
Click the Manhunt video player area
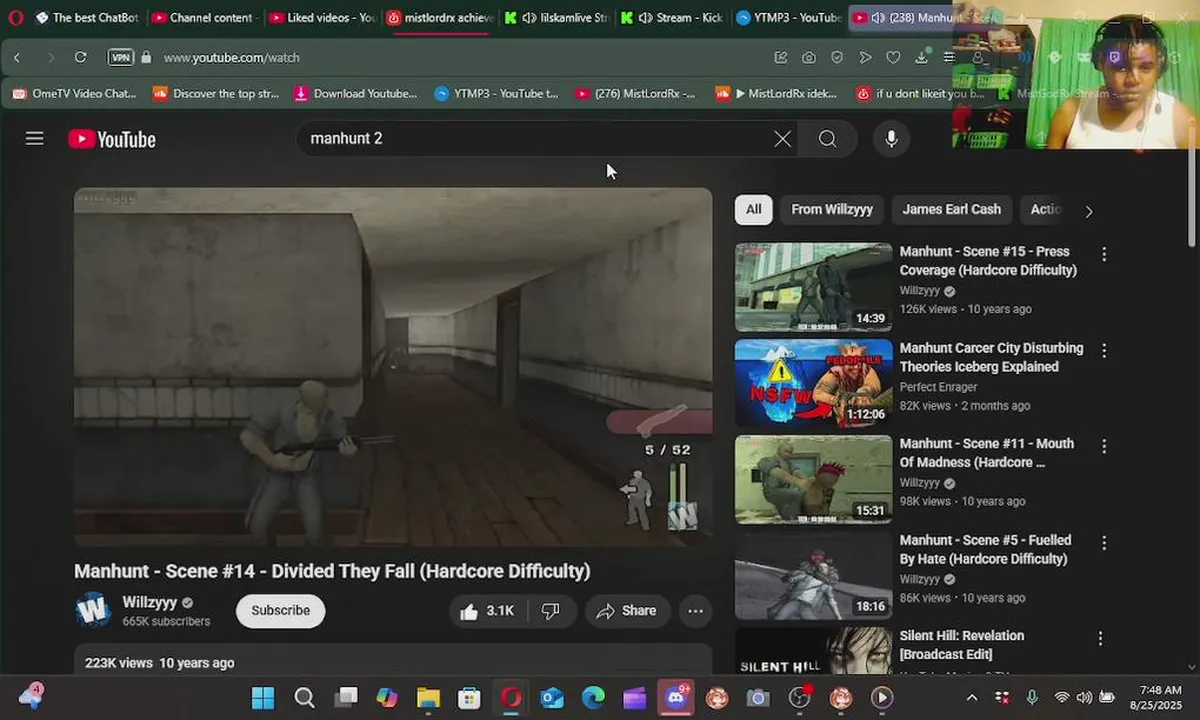[x=393, y=366]
